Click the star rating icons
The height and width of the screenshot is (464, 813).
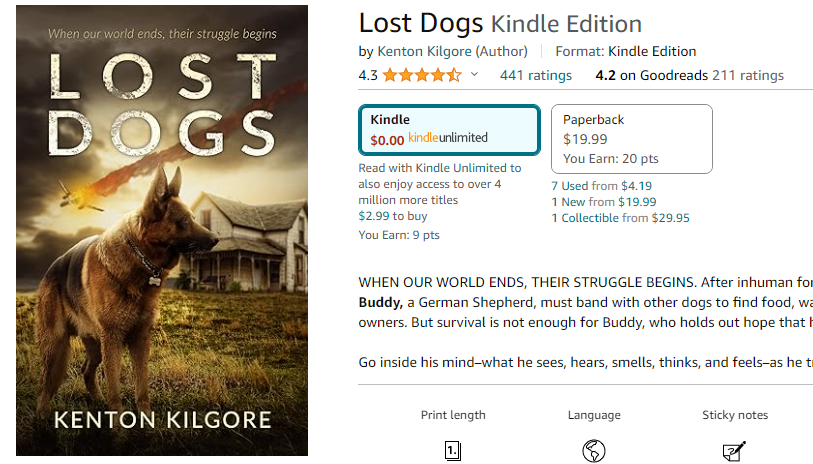421,75
